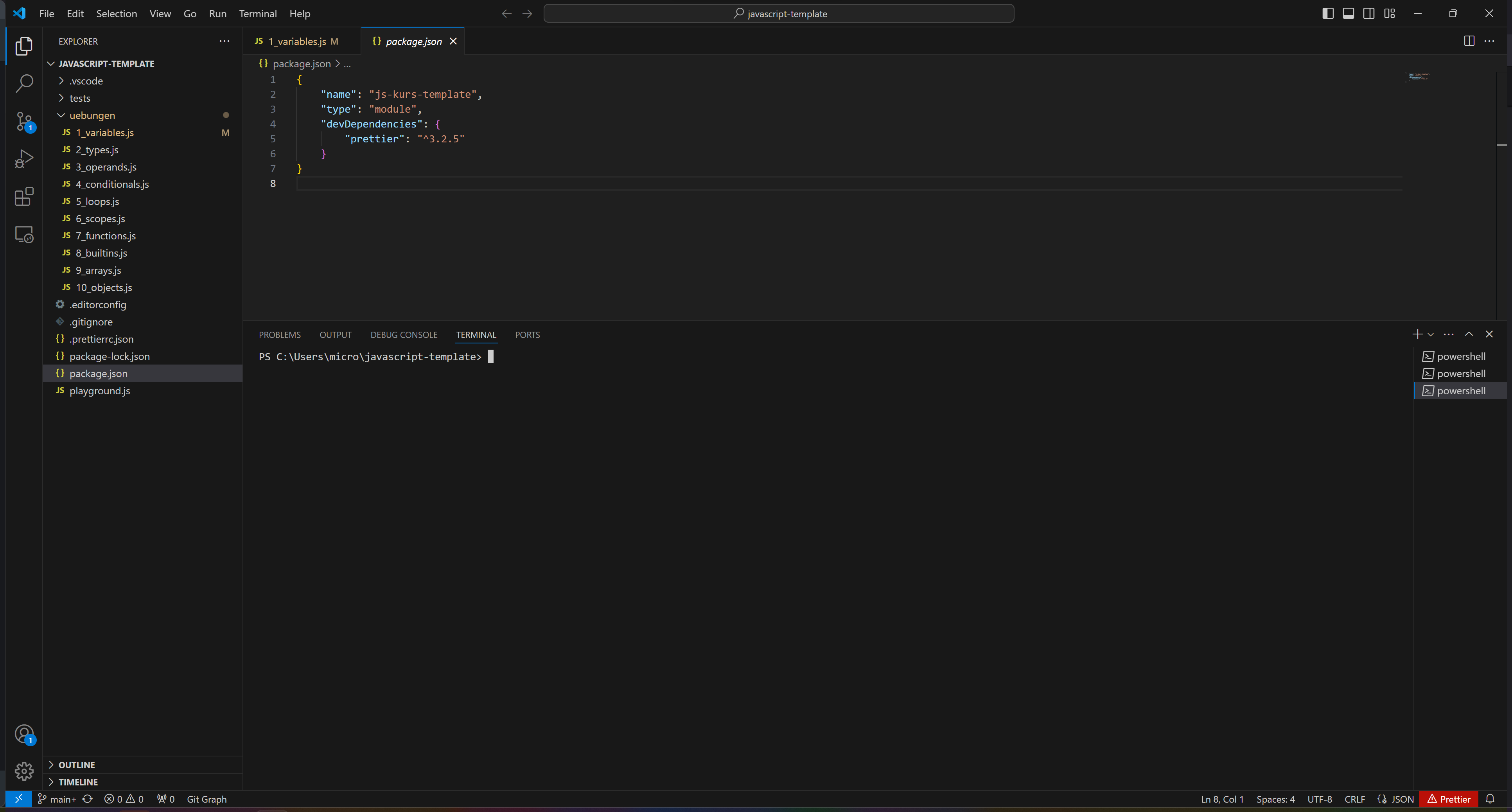Click the notifications bell in status bar
The width and height of the screenshot is (1512, 812).
[1490, 799]
